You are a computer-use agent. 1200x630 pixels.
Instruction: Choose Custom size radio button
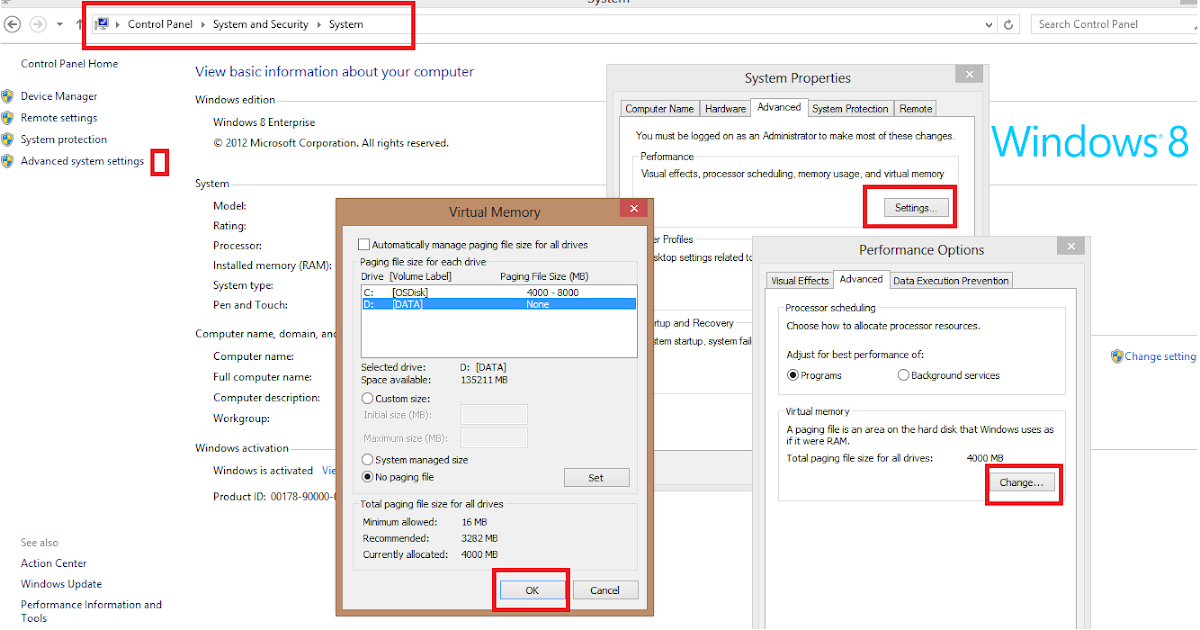coord(367,399)
